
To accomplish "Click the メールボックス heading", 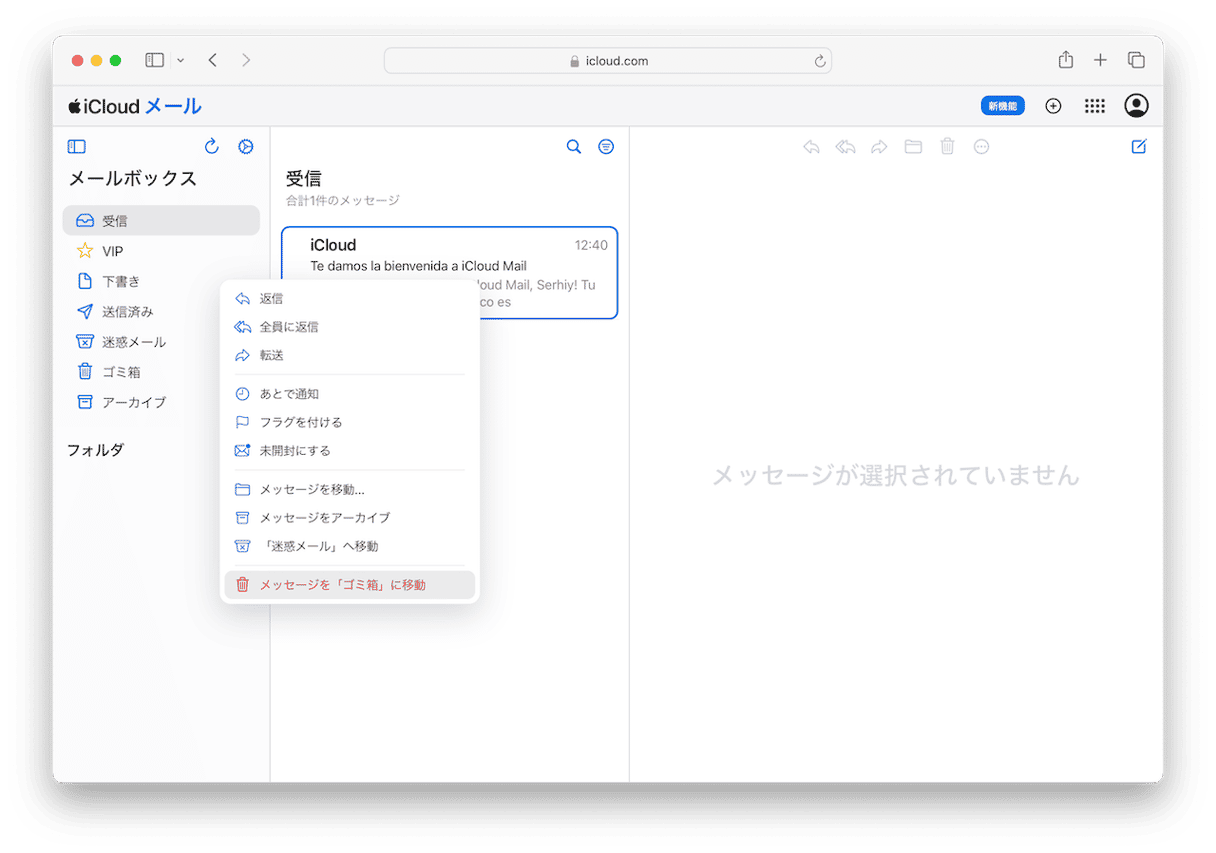I will pyautogui.click(x=133, y=179).
